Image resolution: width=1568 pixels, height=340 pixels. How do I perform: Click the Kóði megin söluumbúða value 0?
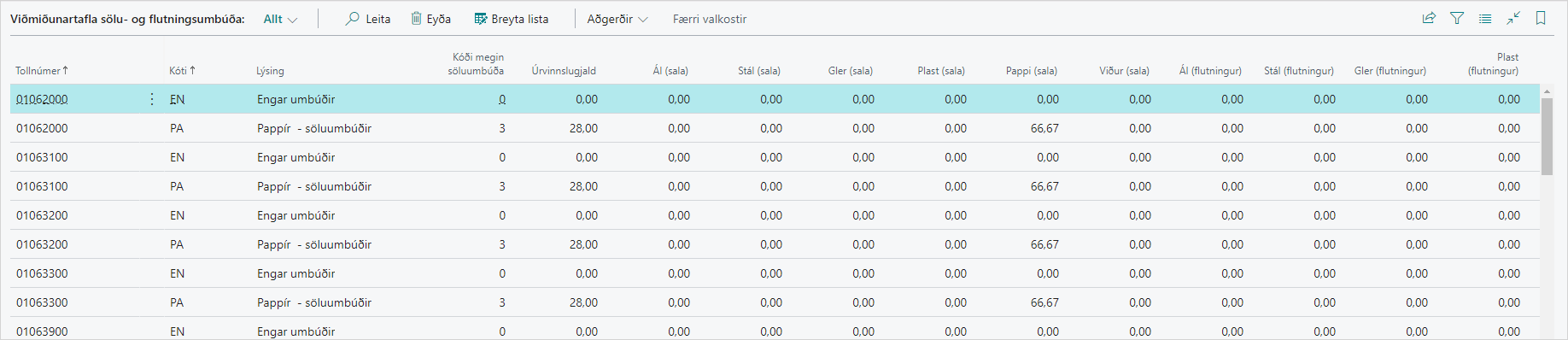502,99
